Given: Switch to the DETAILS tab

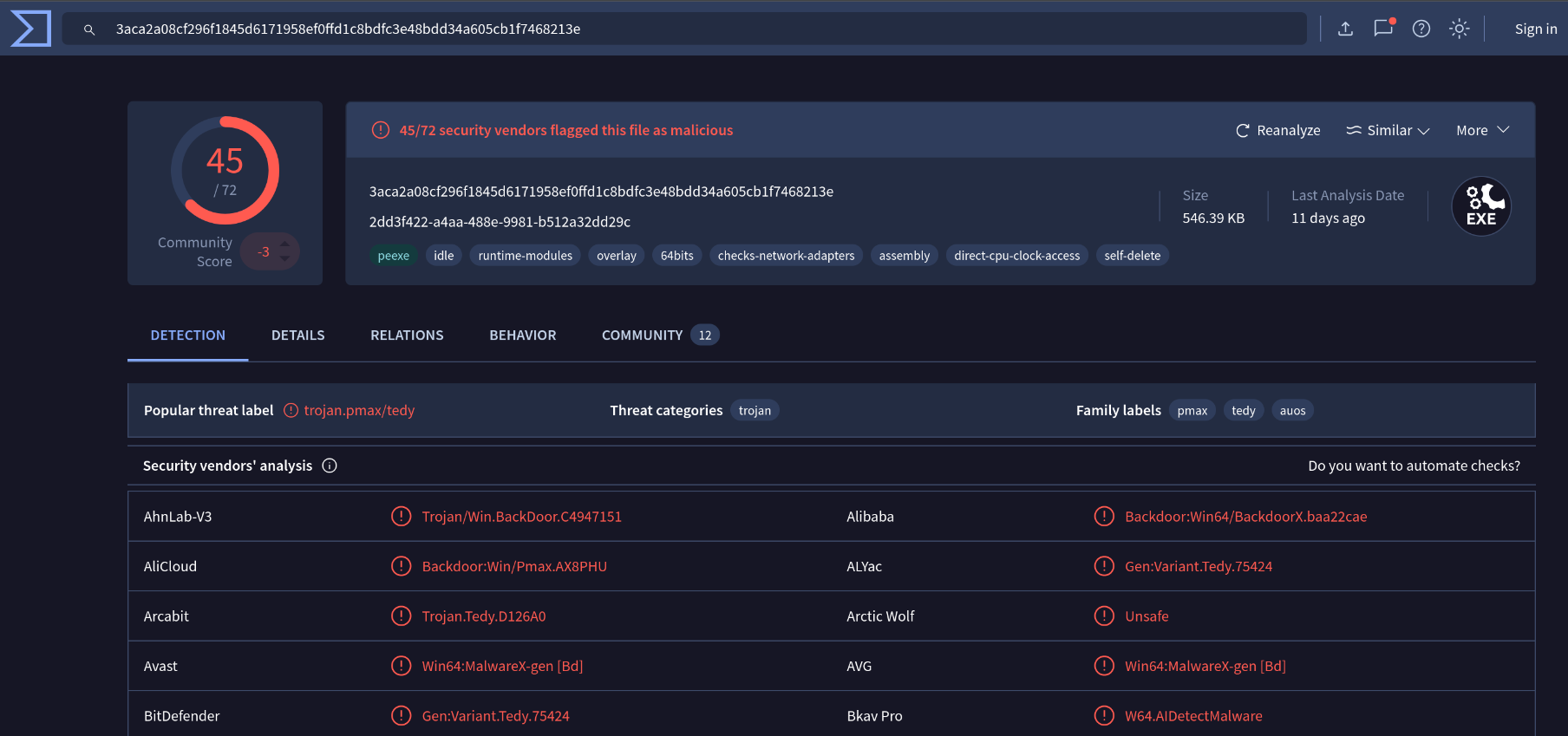Looking at the screenshot, I should point(297,335).
